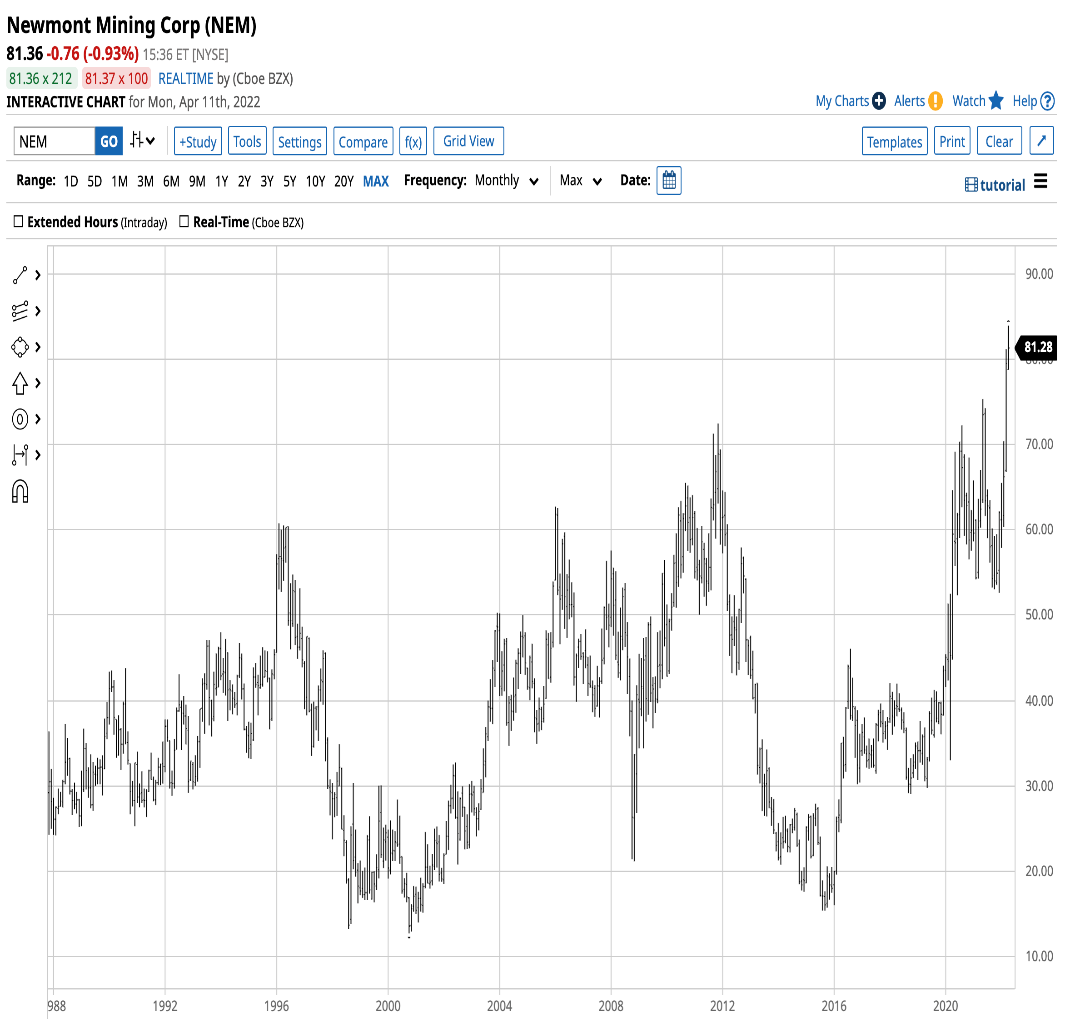Select the trend line drawing tool

pos(20,275)
